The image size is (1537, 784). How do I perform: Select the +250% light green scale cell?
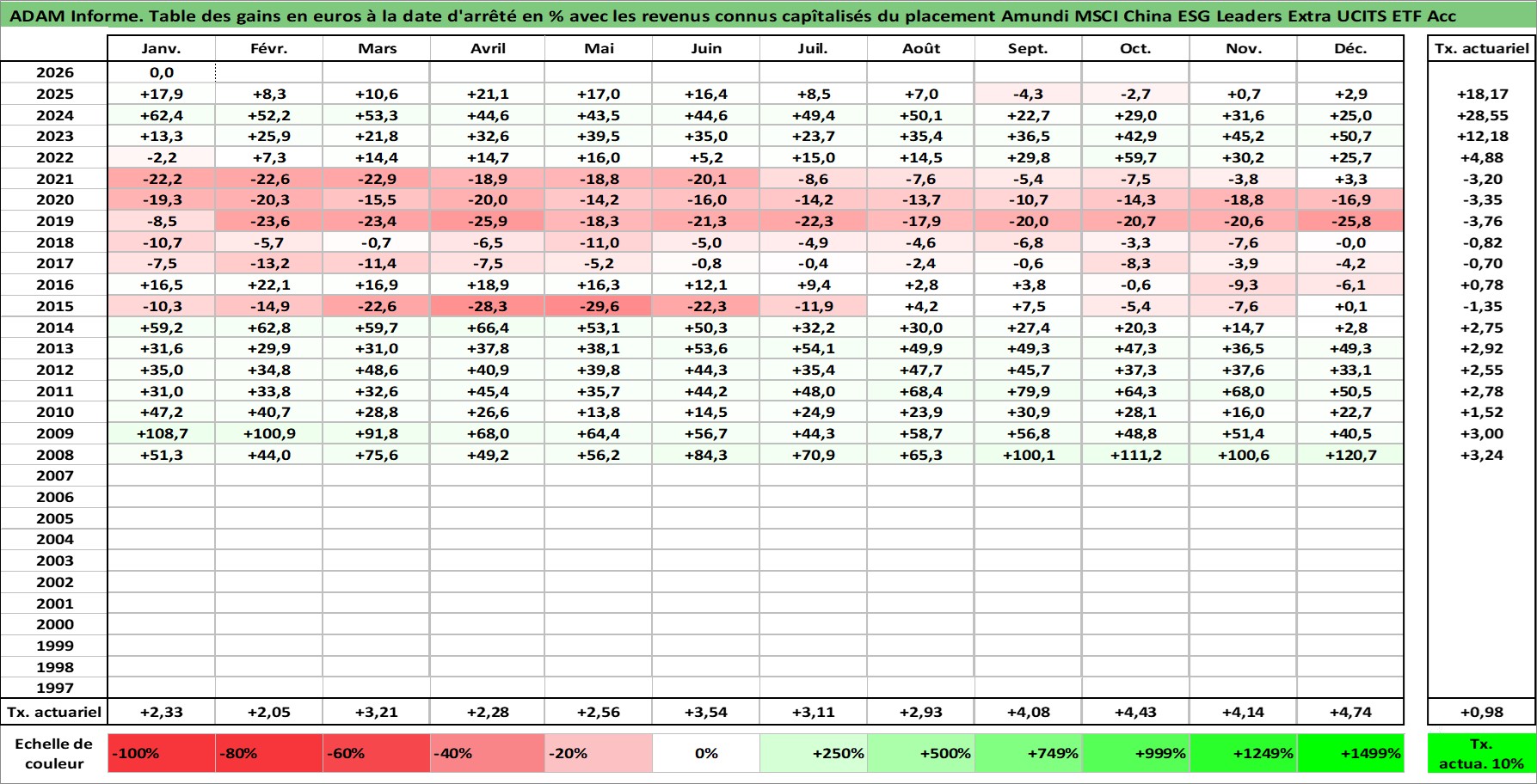pyautogui.click(x=814, y=753)
